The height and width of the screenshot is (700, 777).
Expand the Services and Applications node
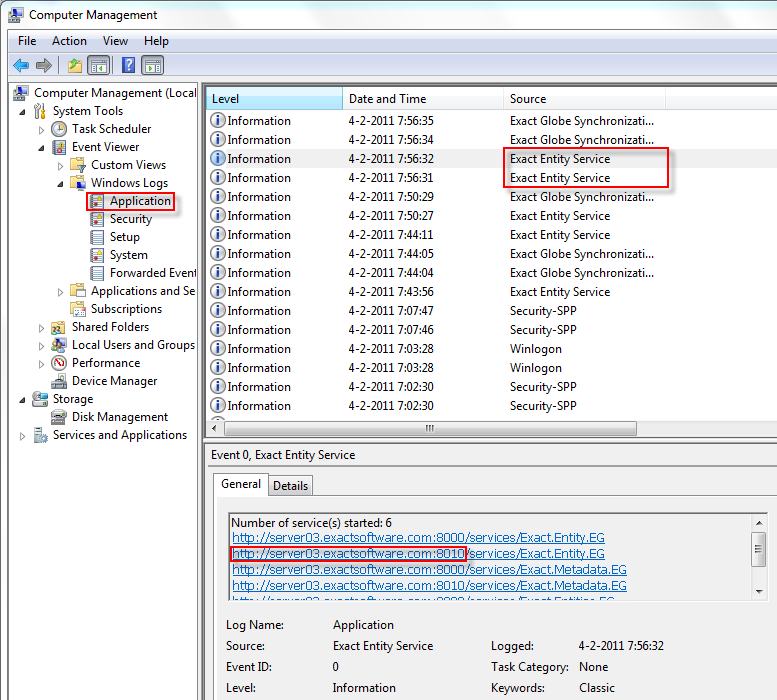(23, 436)
